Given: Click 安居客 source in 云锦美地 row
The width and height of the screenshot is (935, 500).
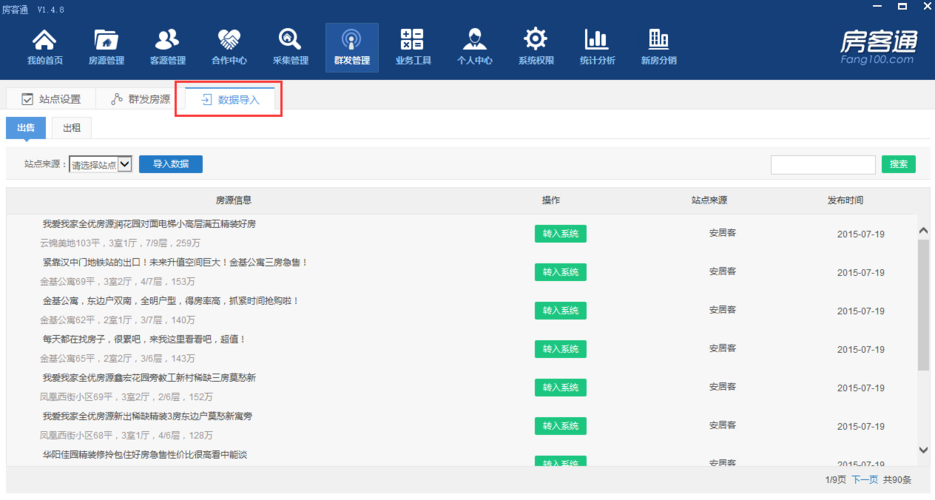Looking at the screenshot, I should click(722, 233).
